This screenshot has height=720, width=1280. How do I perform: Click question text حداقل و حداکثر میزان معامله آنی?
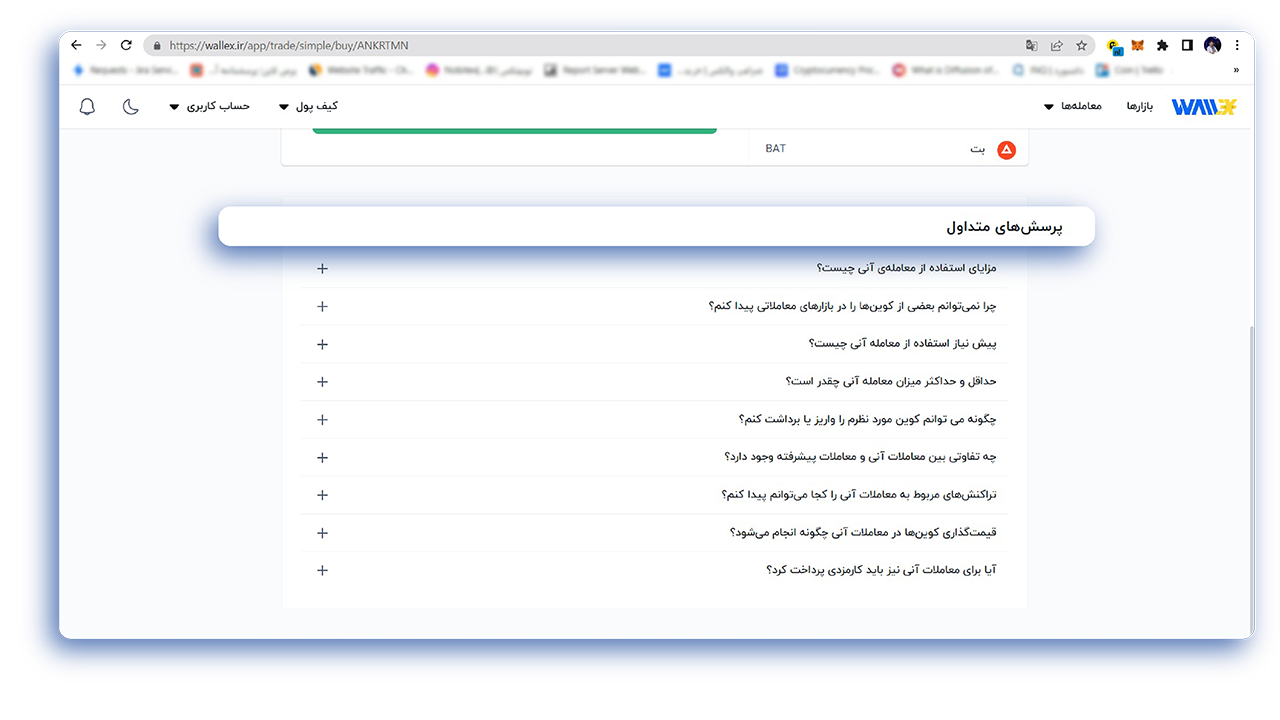(x=891, y=382)
